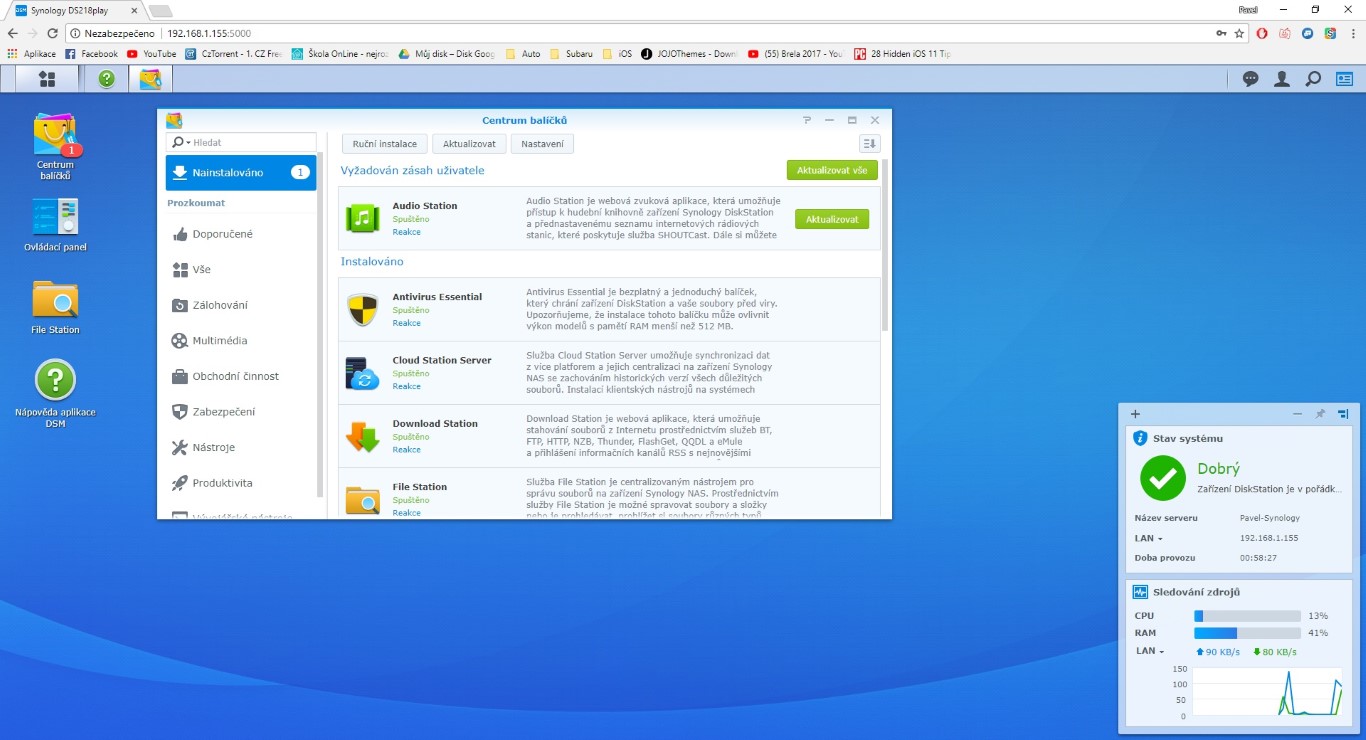The width and height of the screenshot is (1366, 740).
Task: Click the package list sort icon
Action: pos(869,144)
